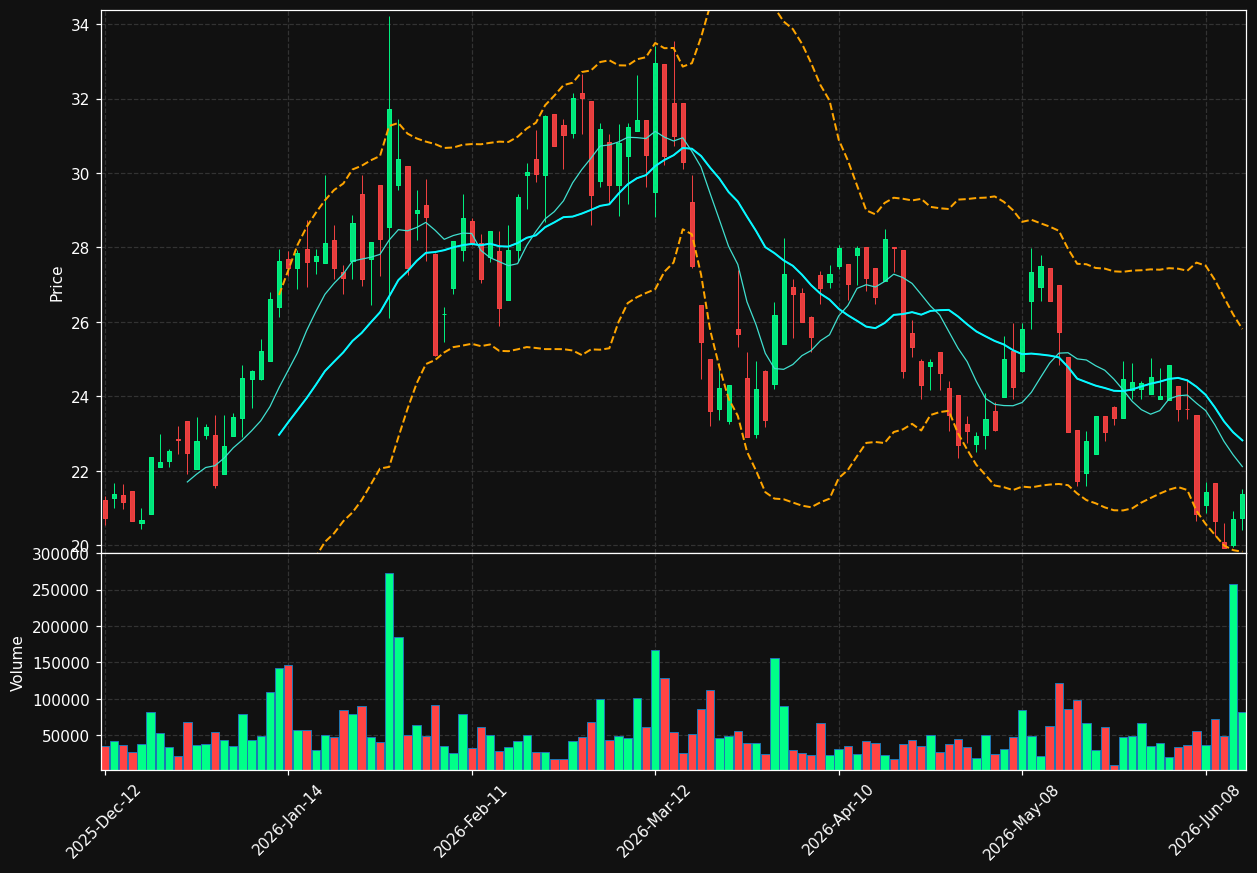Click the 2025-Dec-12 date label
Viewport: 1257px width, 873px height.
pyautogui.click(x=103, y=821)
